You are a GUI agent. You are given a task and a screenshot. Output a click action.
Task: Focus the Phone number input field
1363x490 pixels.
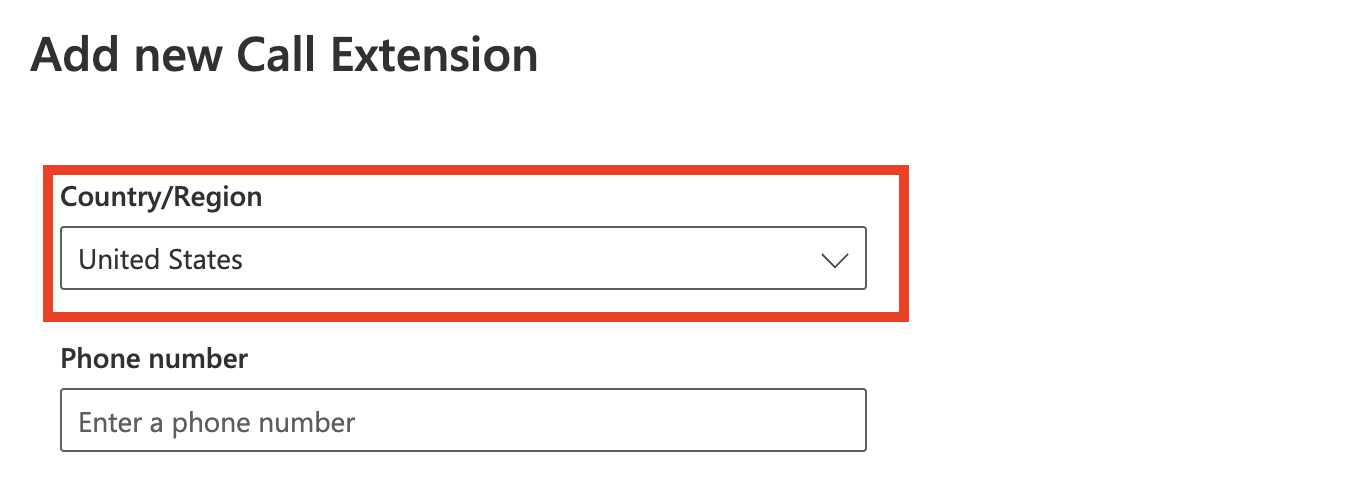(x=463, y=421)
